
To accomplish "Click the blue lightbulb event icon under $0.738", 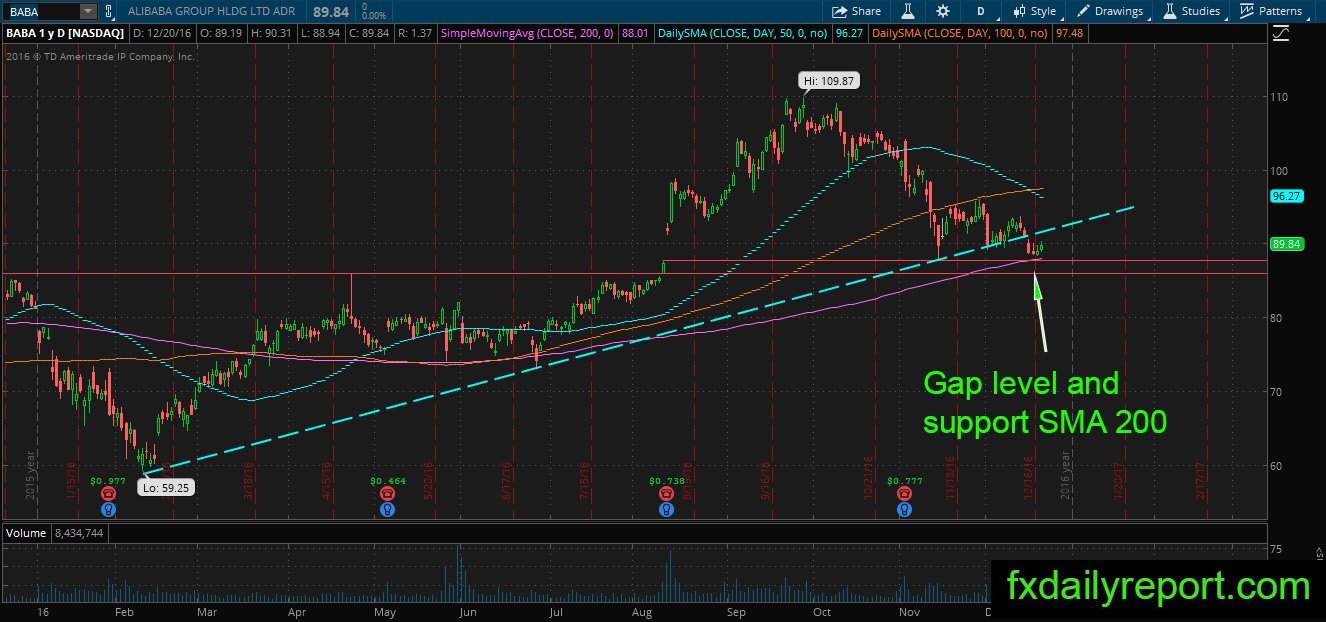I will [666, 509].
